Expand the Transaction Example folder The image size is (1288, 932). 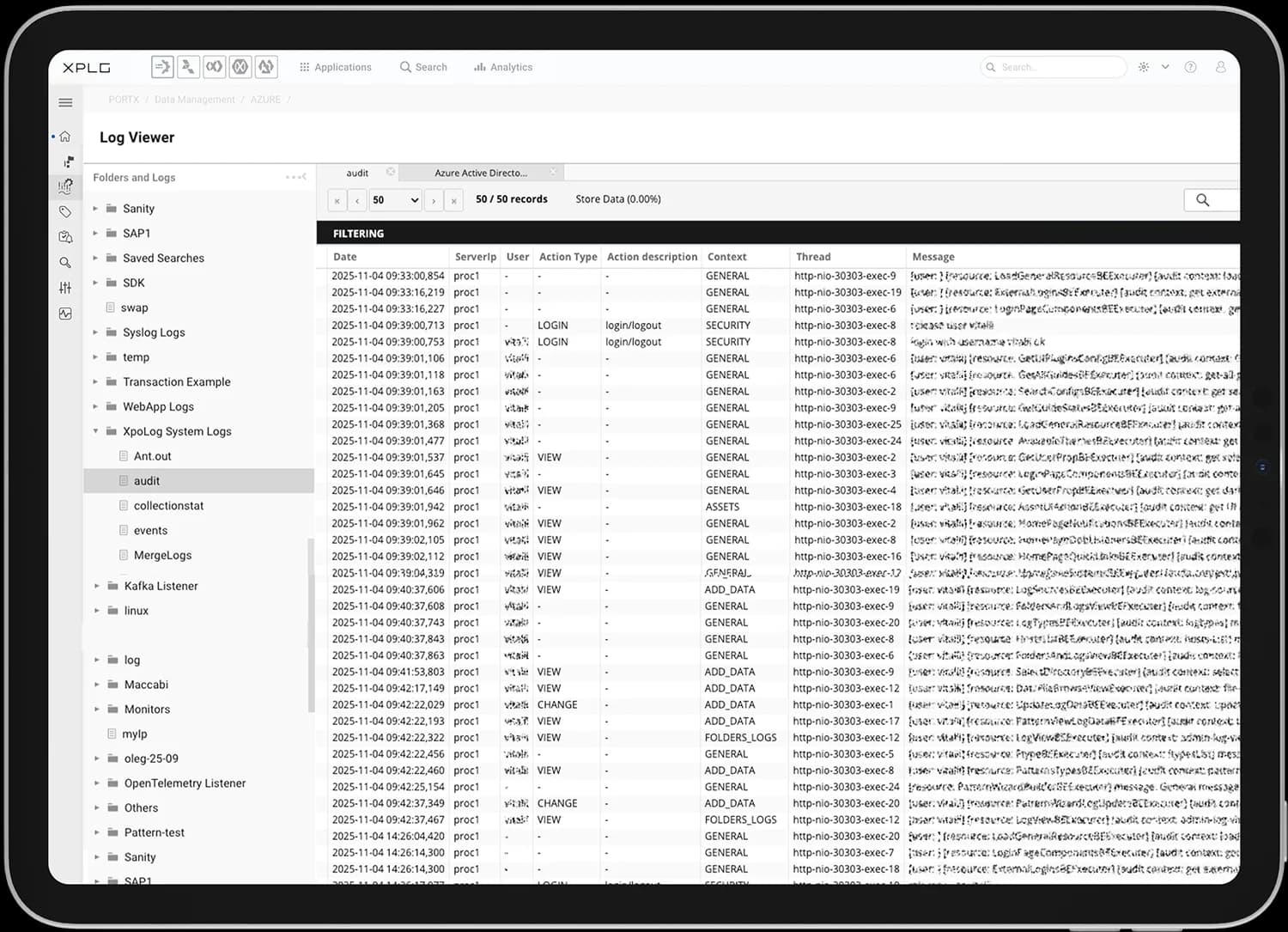click(x=95, y=381)
